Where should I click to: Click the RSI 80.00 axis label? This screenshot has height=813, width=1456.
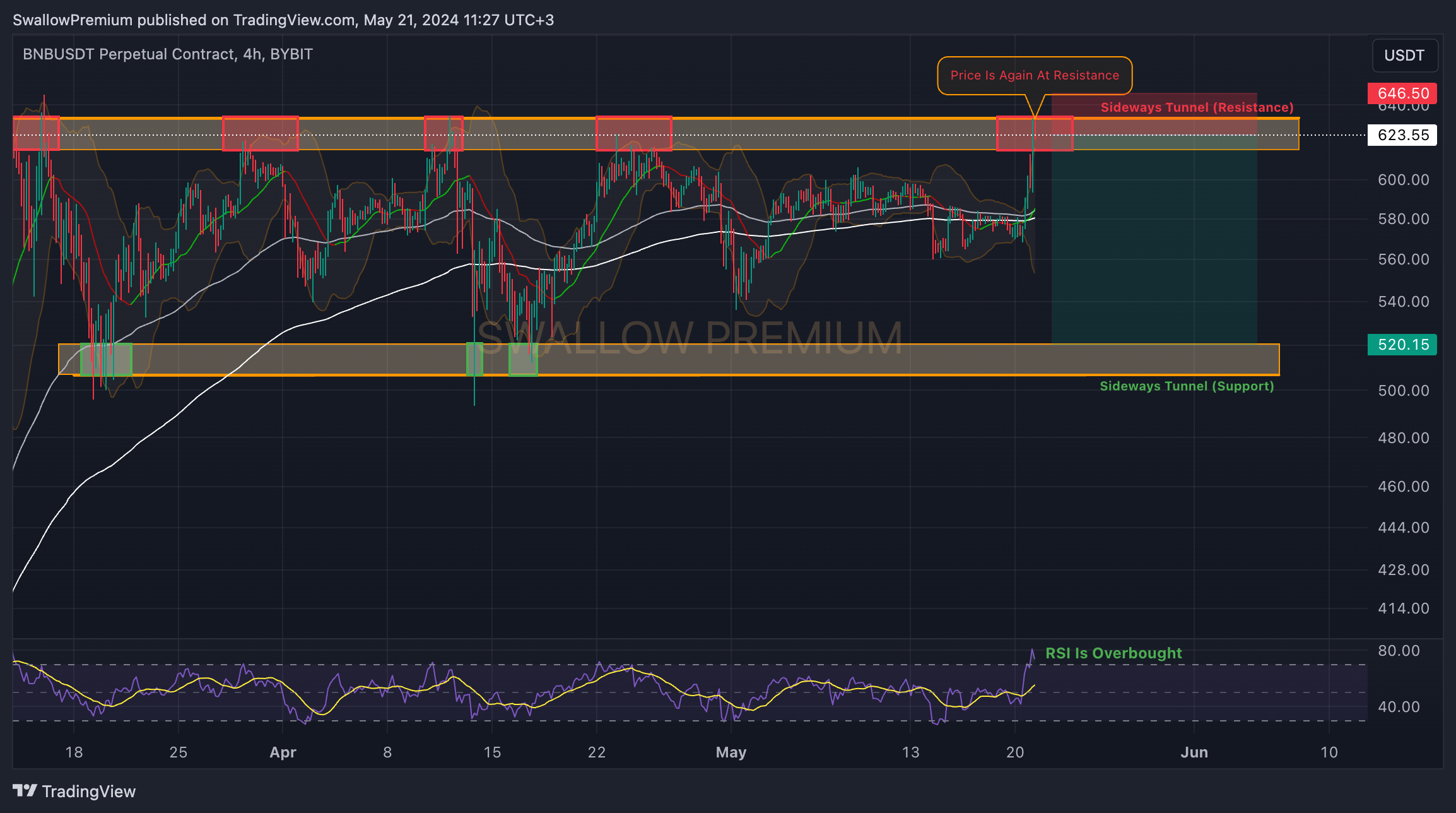click(x=1399, y=651)
